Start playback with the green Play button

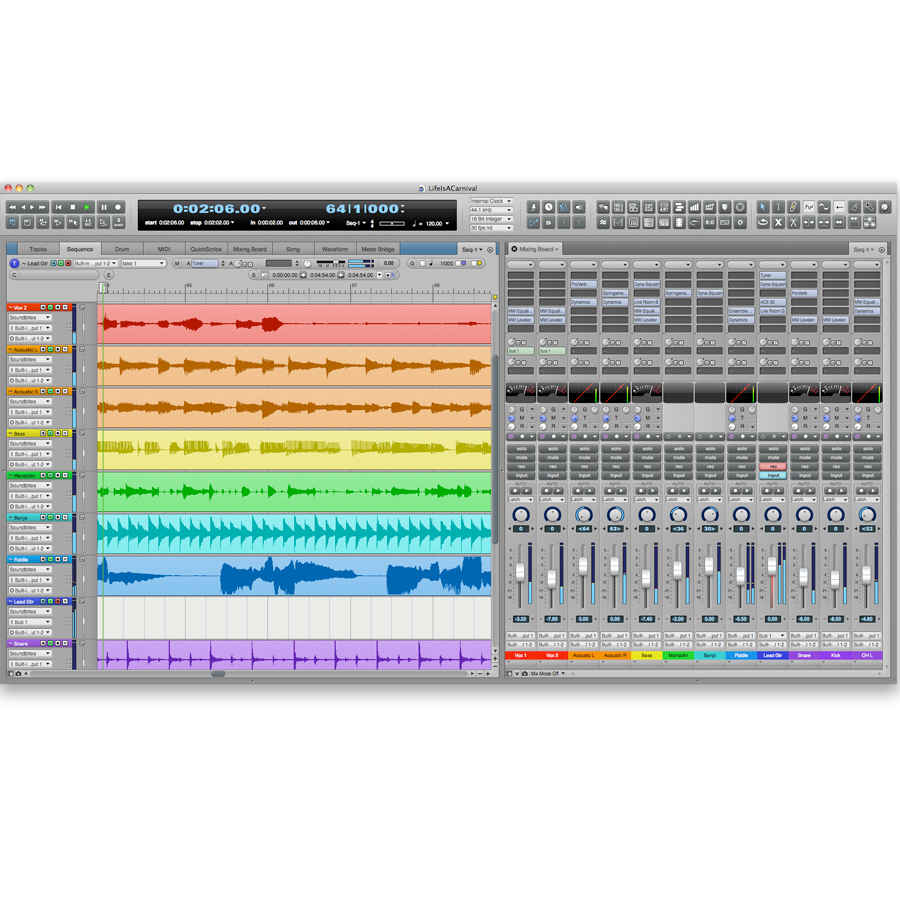pyautogui.click(x=87, y=207)
